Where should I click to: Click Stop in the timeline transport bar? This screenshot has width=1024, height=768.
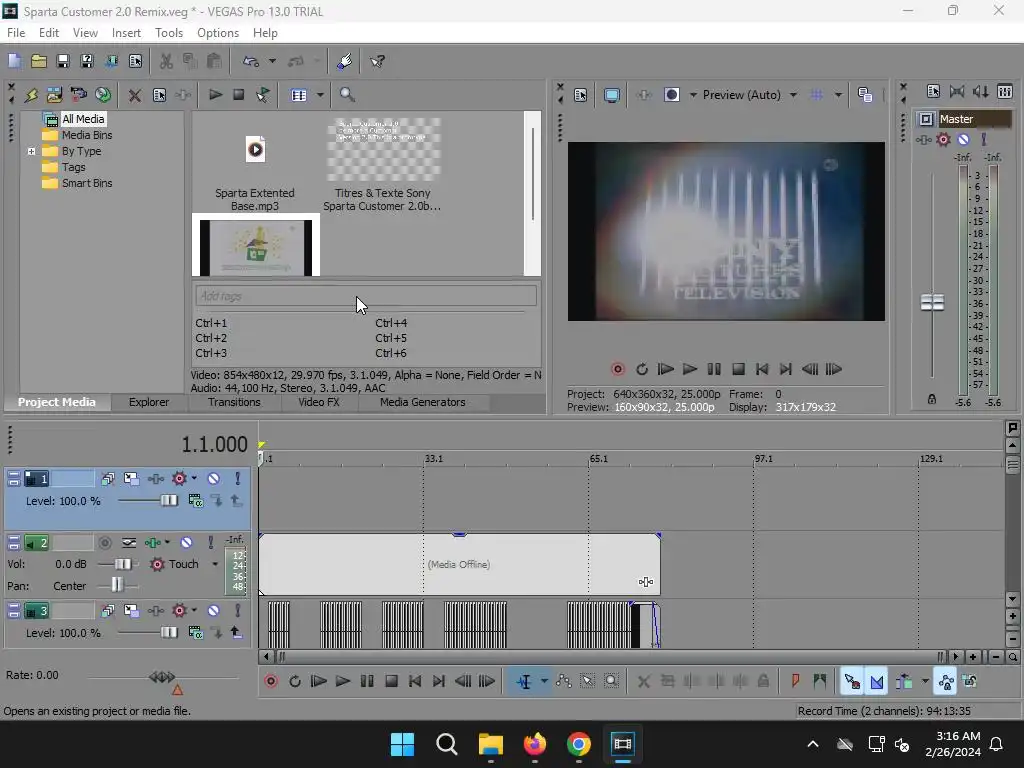[391, 681]
